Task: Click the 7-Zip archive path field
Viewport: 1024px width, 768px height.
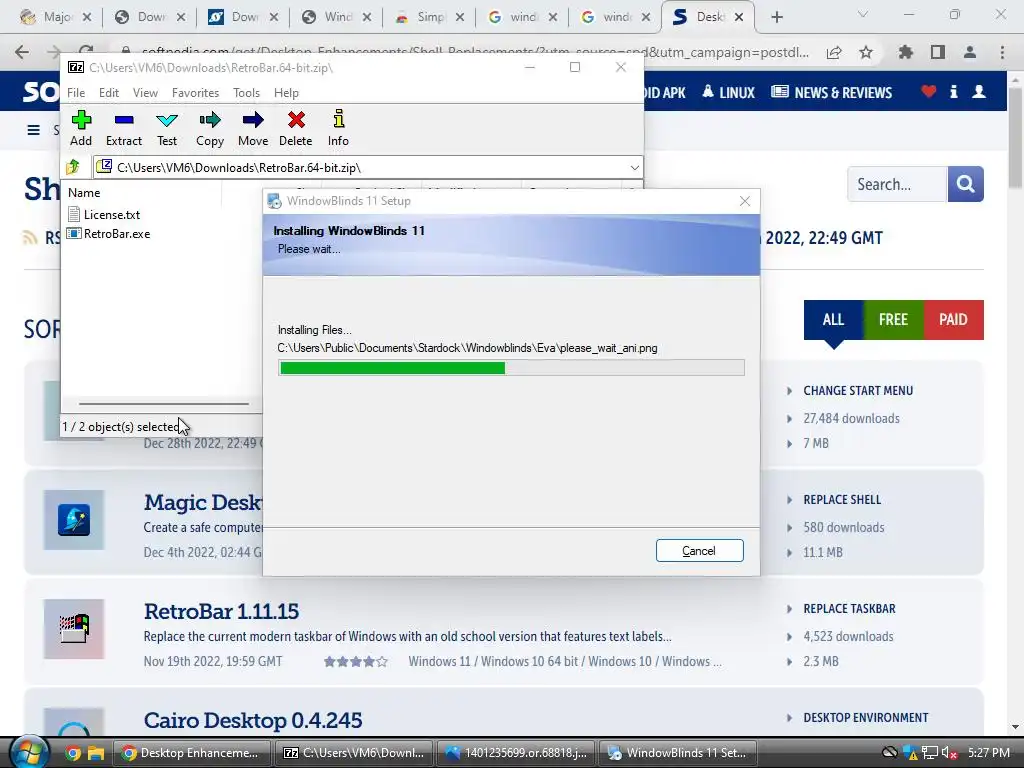Action: coord(368,168)
